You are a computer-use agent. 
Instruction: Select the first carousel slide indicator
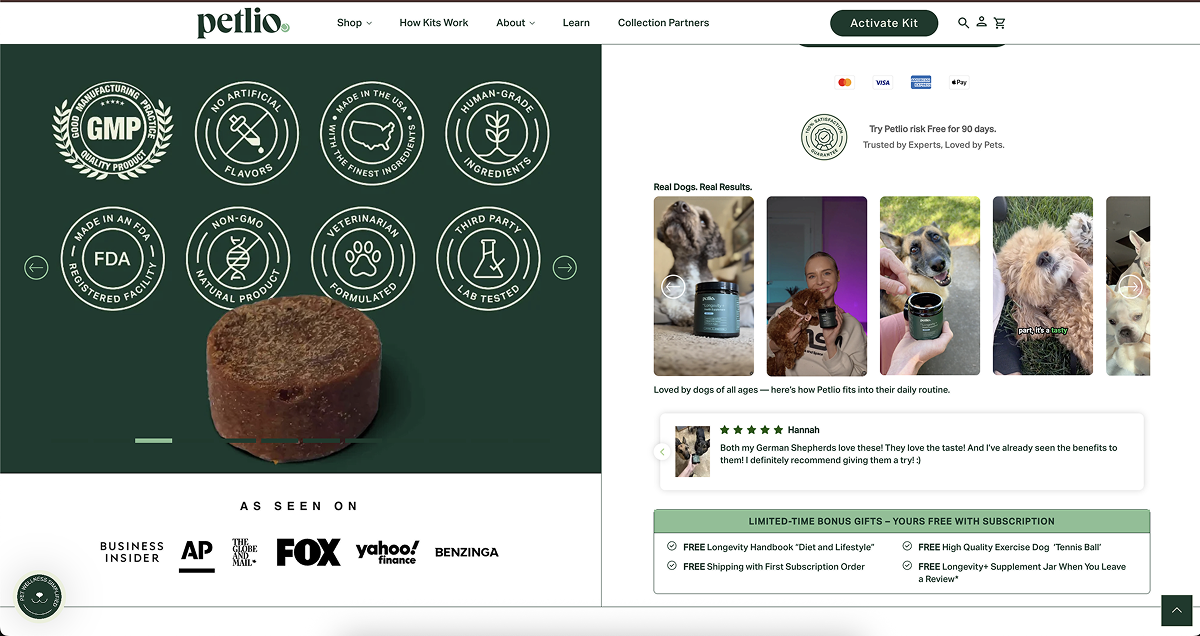coord(153,440)
